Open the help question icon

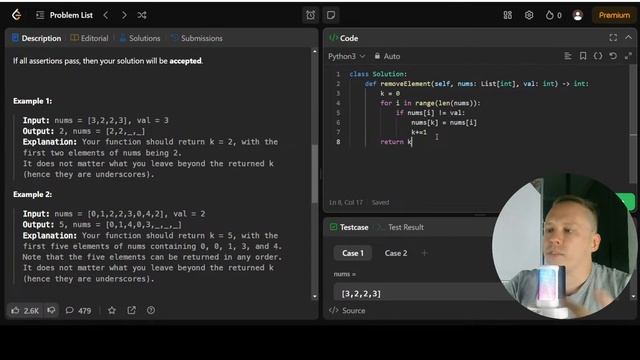tap(151, 311)
